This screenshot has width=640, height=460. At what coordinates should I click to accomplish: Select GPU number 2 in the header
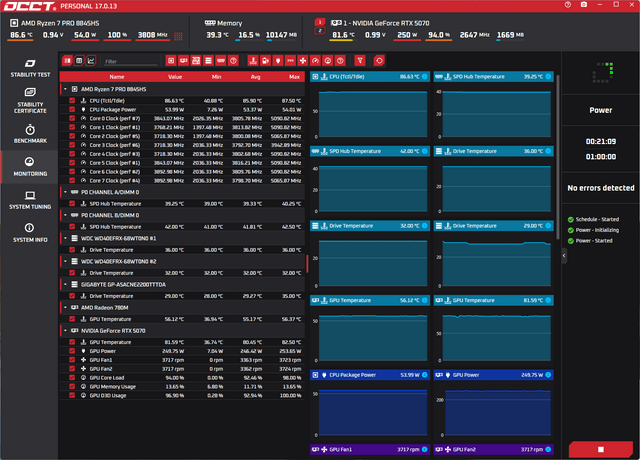320,31
